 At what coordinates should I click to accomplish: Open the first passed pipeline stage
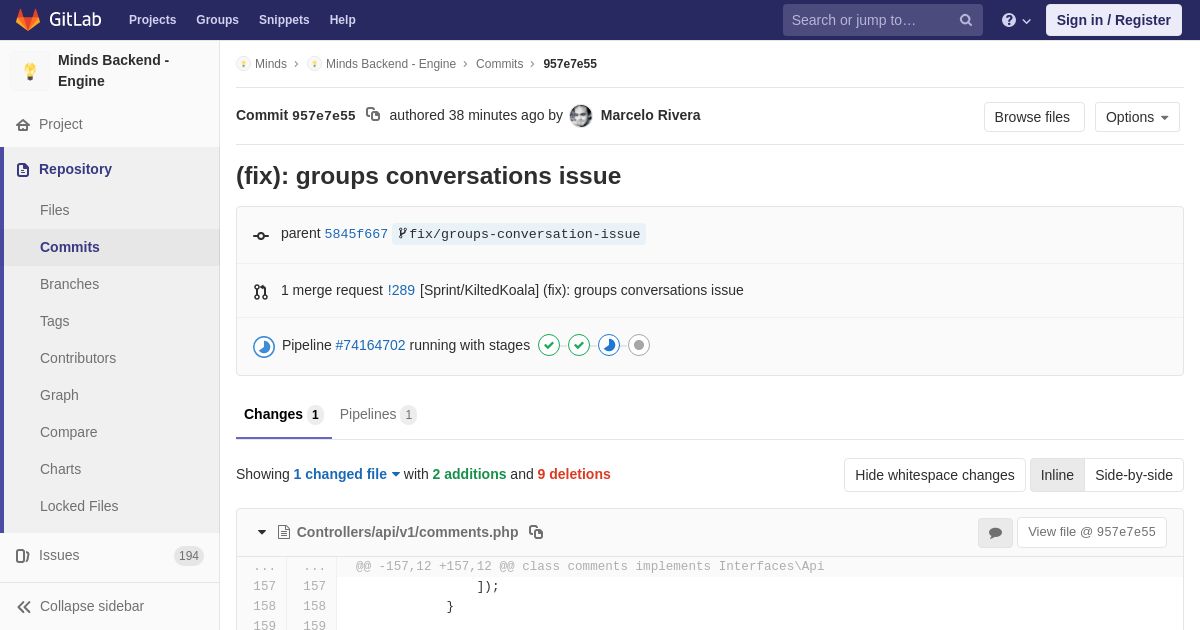(x=549, y=345)
